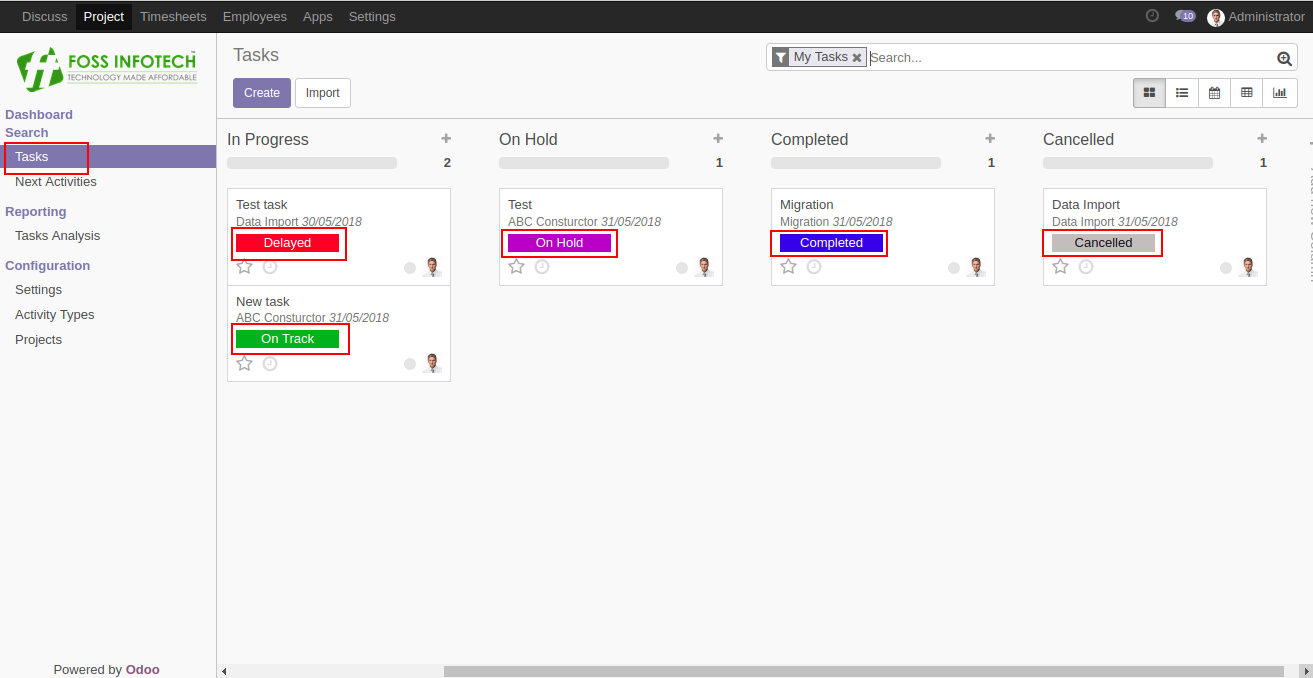The image size is (1313, 678).
Task: Open Projects in the sidebar
Action: pos(38,340)
